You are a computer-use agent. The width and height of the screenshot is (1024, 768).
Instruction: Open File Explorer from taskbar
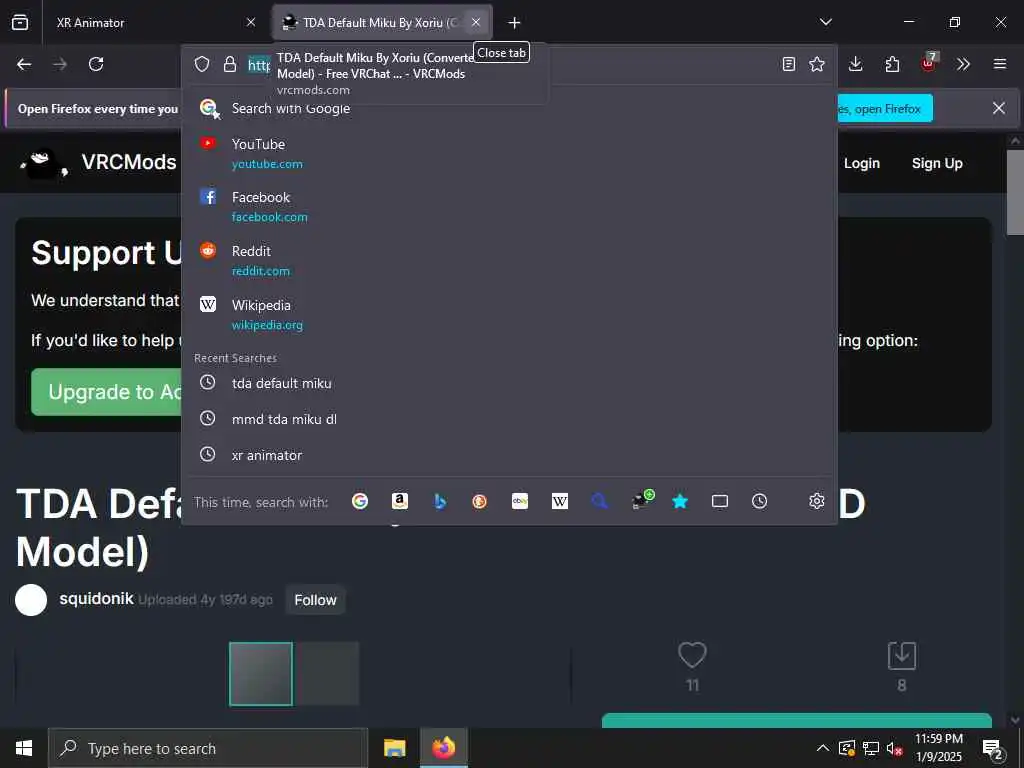[x=394, y=748]
